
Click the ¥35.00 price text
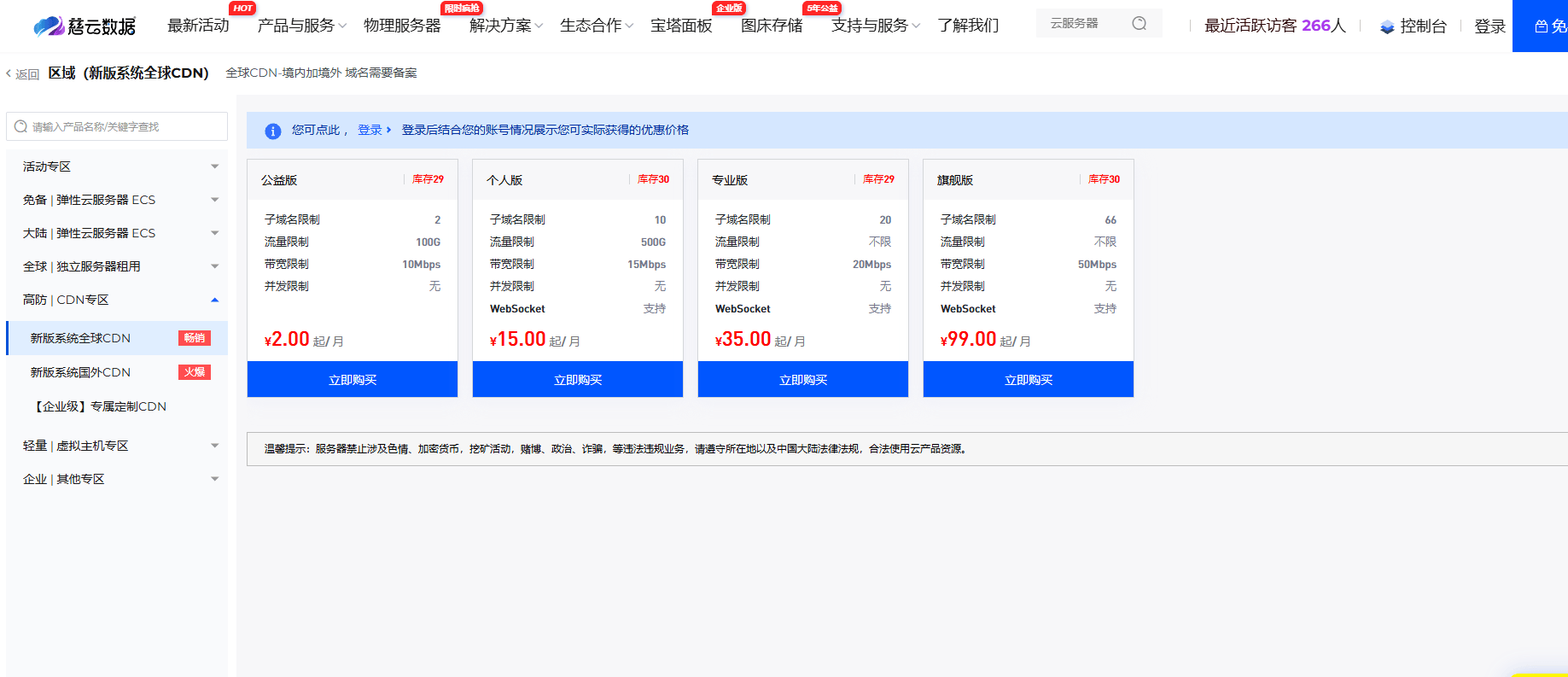tap(743, 339)
